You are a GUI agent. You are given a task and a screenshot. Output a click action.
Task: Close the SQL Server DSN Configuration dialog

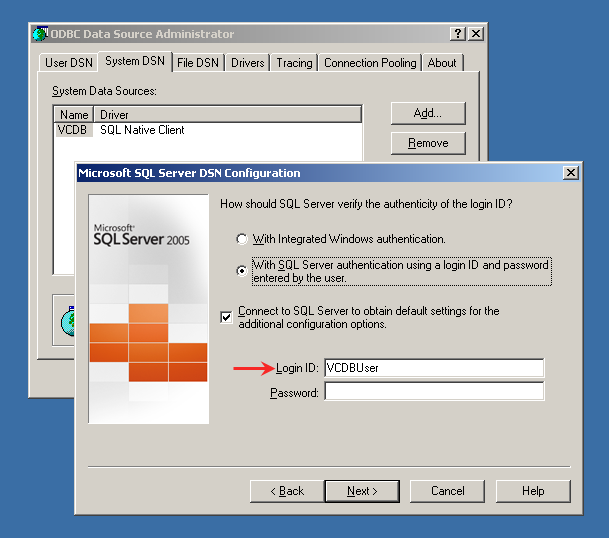coord(570,173)
